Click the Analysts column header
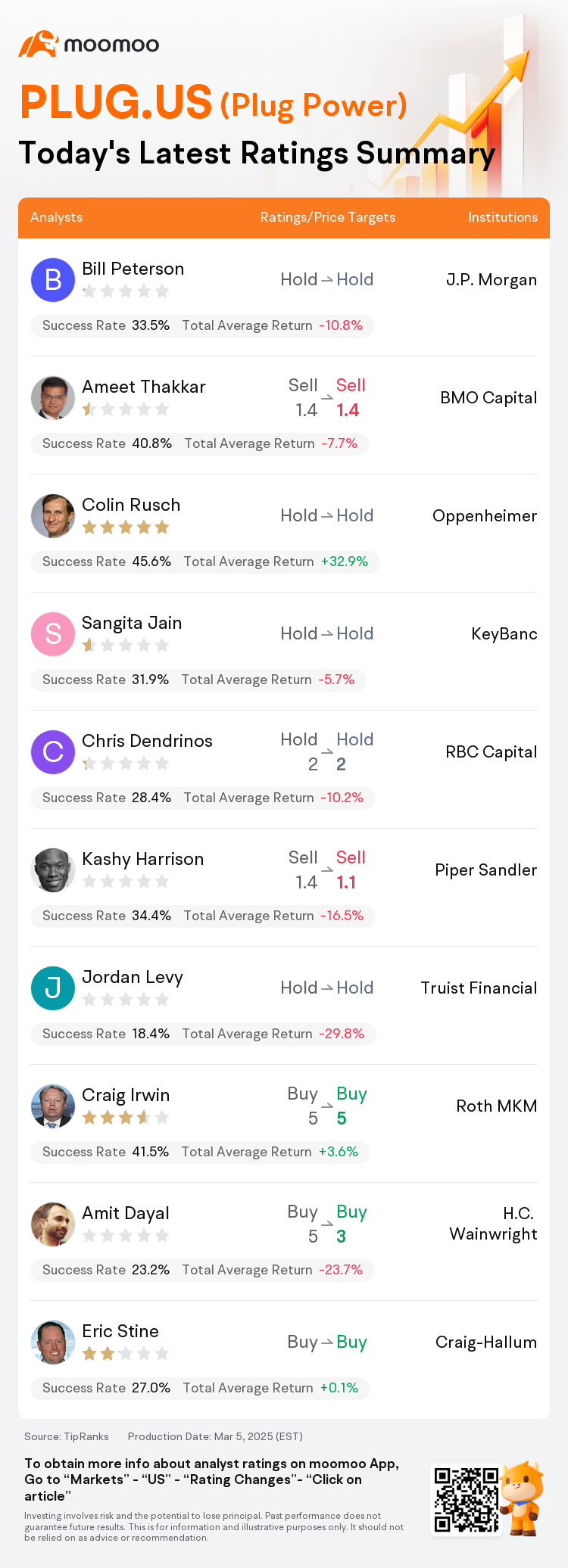568x1568 pixels. pos(57,217)
